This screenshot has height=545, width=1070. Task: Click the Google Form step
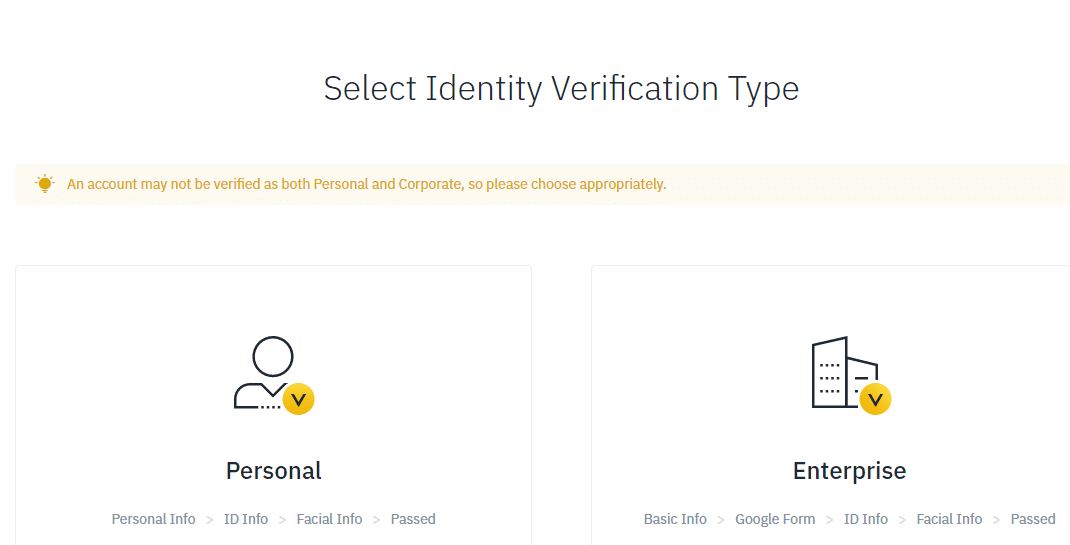775,519
